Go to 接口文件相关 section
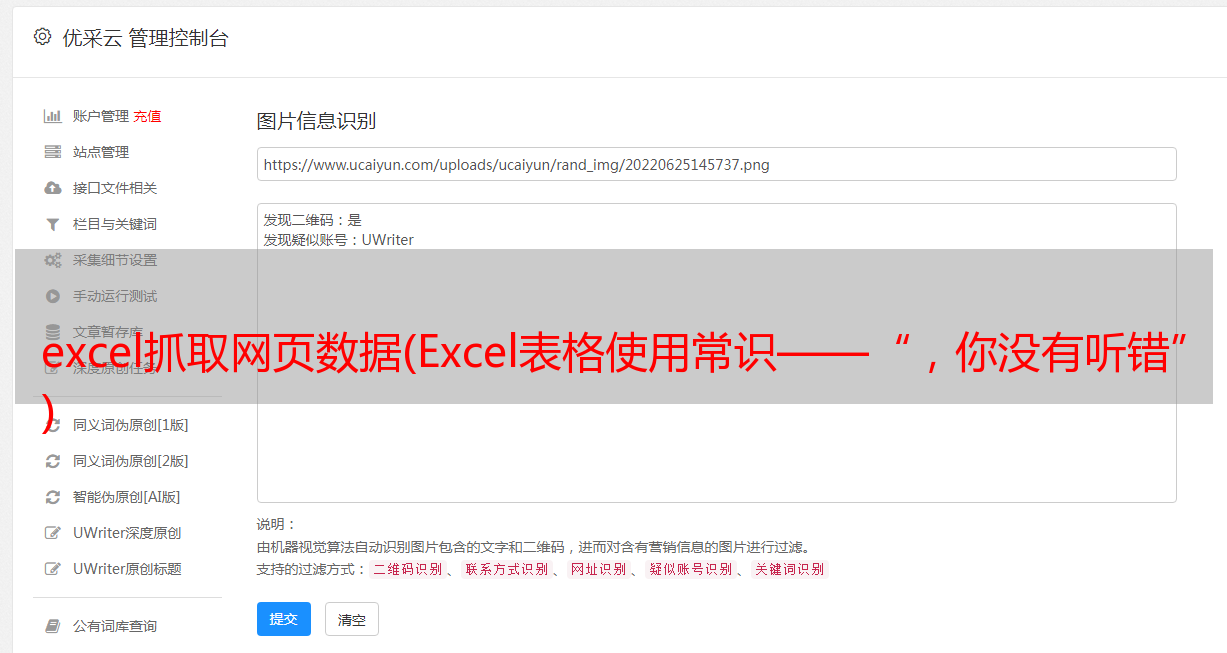 coord(115,188)
